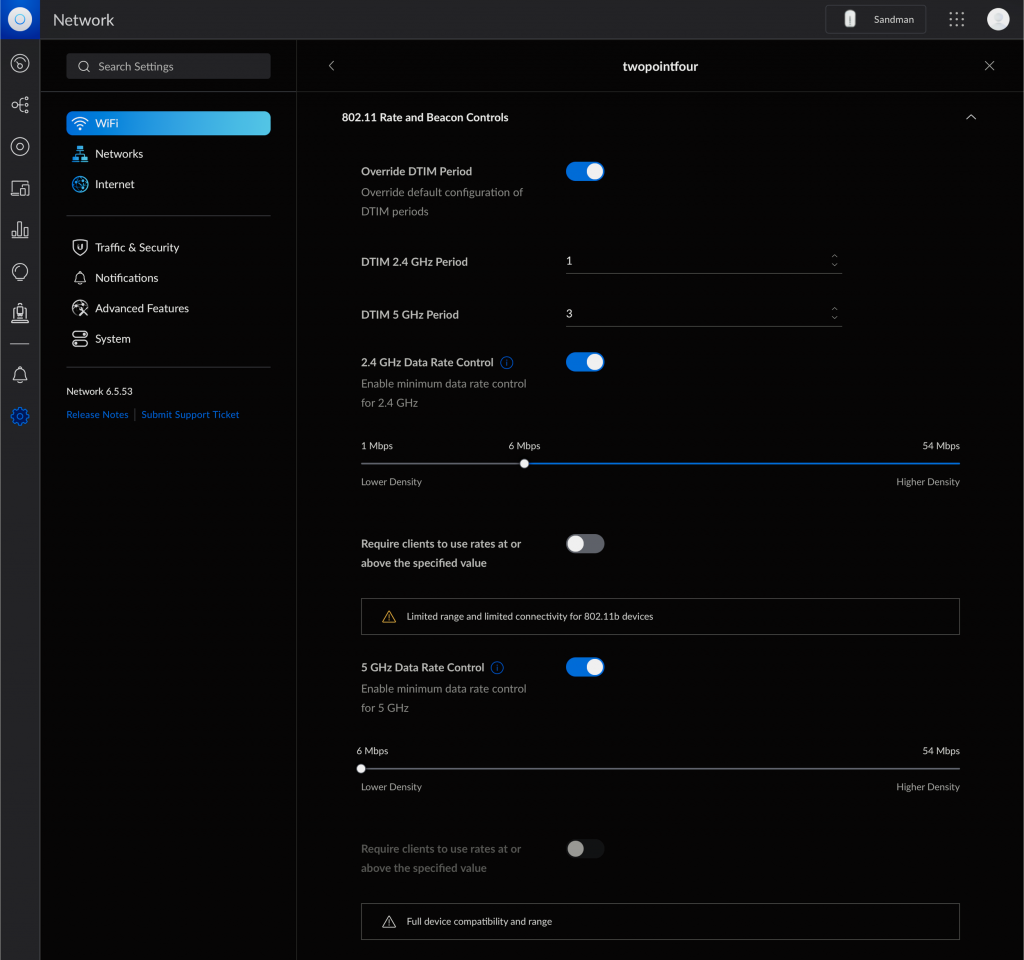Switch to the Networks settings section
The image size is (1024, 960).
tap(118, 153)
